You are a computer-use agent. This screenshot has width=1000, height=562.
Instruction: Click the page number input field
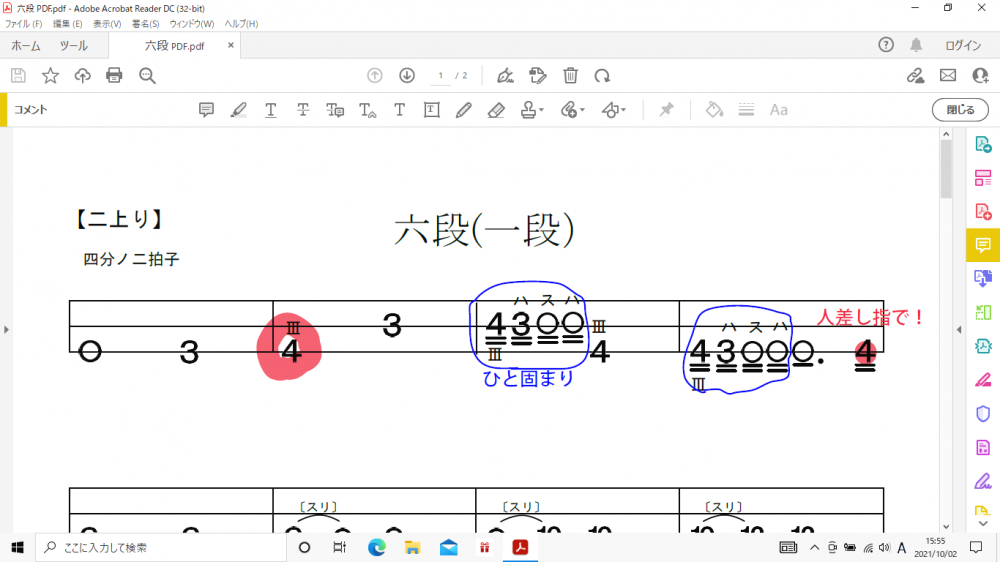point(440,76)
